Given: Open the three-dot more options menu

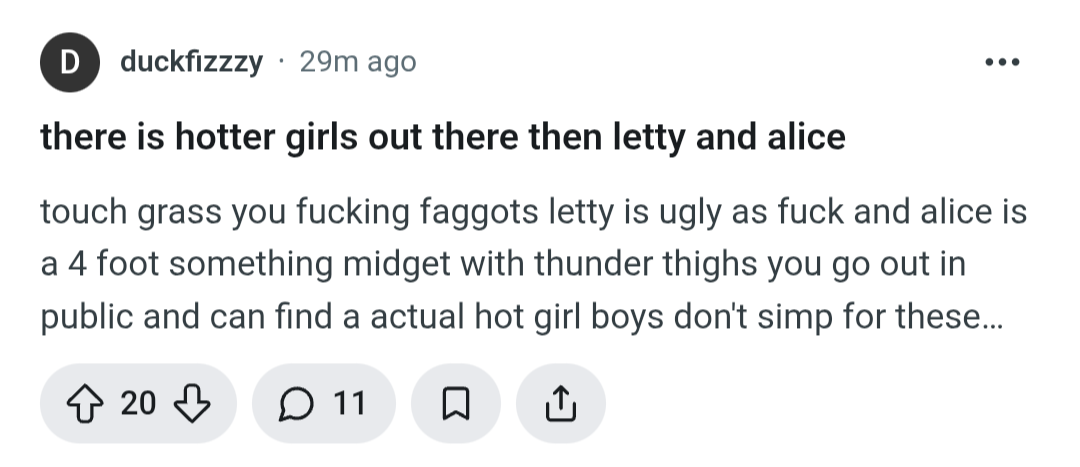Looking at the screenshot, I should point(1000,62).
